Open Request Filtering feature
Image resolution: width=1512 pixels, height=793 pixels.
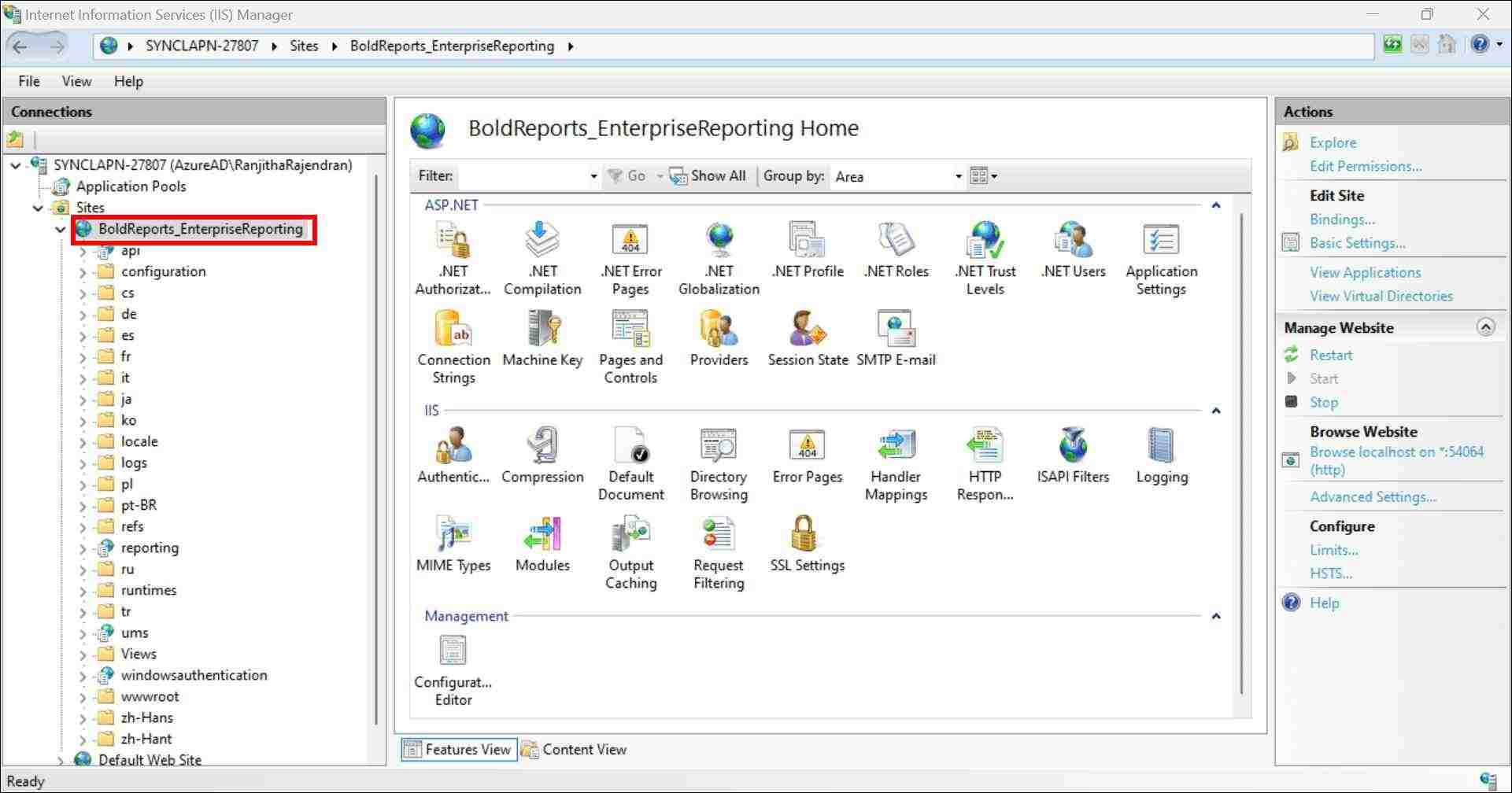[719, 552]
